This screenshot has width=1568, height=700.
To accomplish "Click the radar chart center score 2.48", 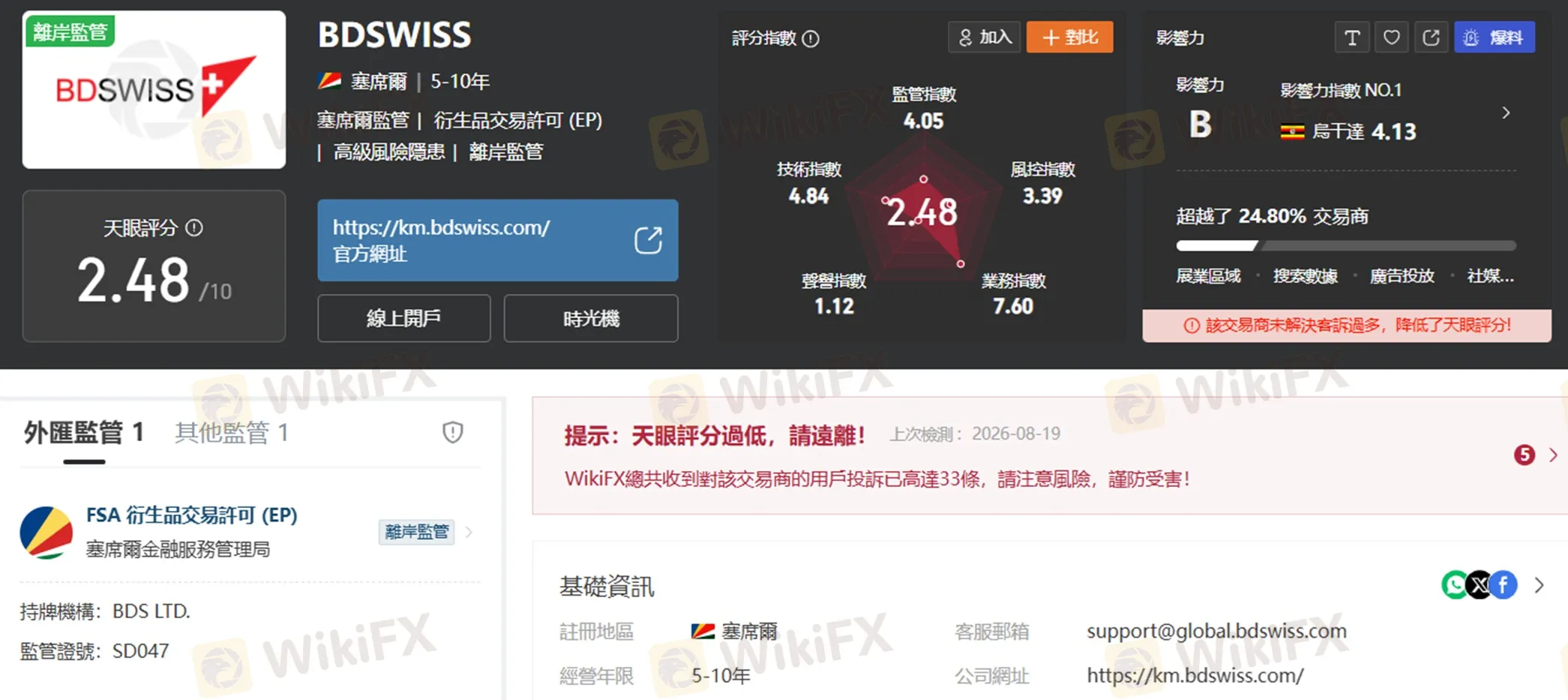I will coord(922,213).
